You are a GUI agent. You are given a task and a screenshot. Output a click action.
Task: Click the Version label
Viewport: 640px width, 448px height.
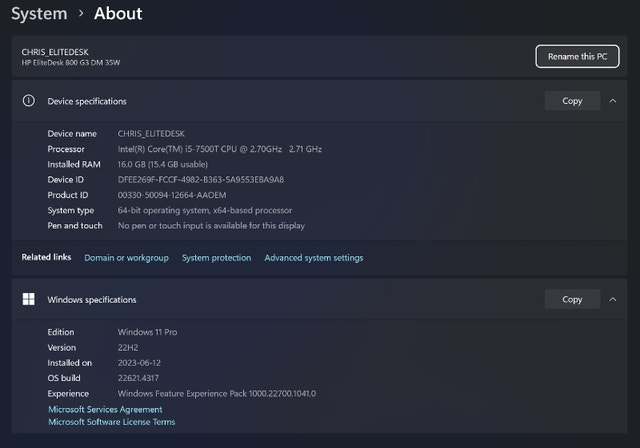(x=62, y=348)
